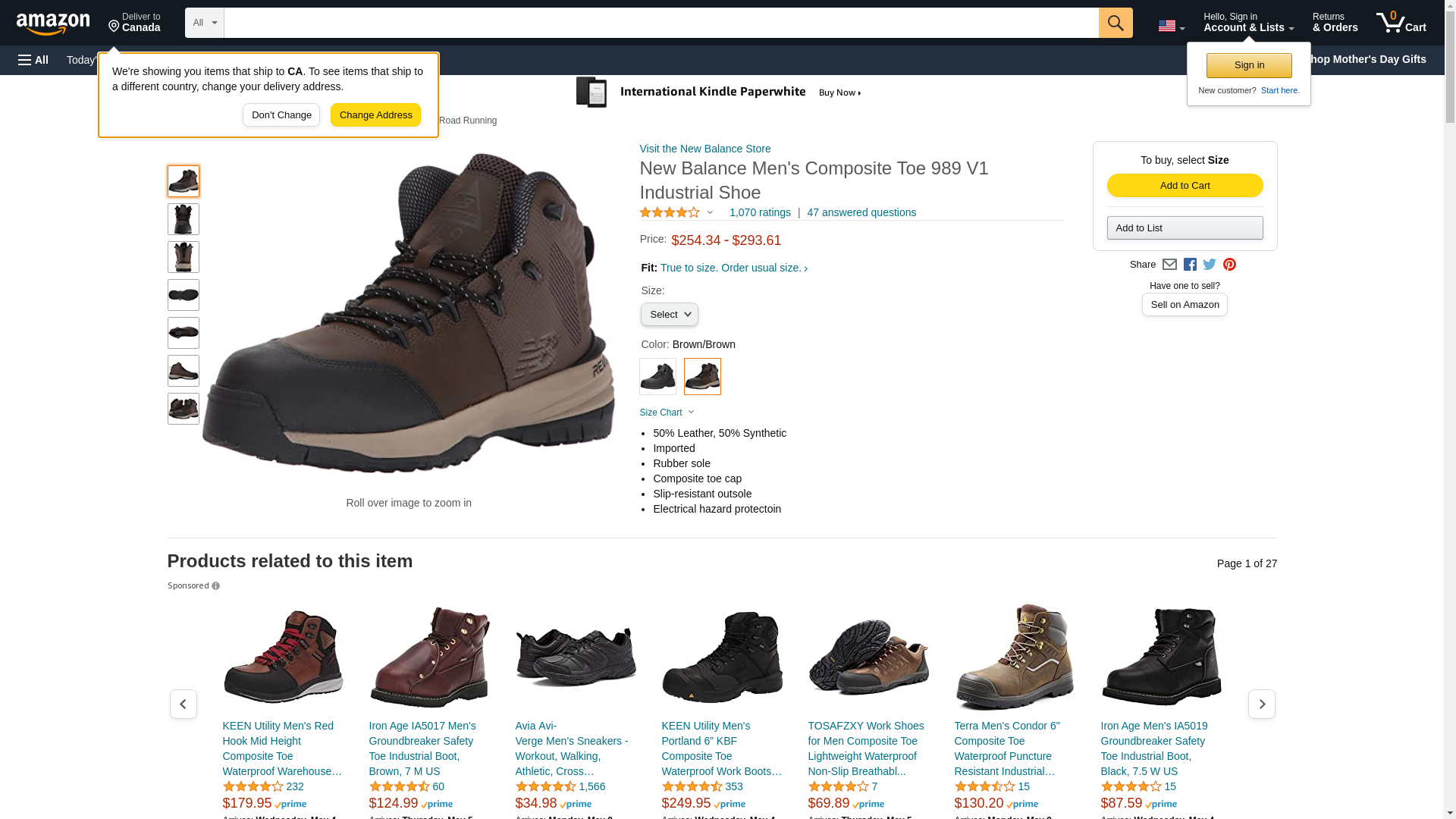This screenshot has height=819, width=1456.
Task: Open the shopping cart icon
Action: point(1401,23)
